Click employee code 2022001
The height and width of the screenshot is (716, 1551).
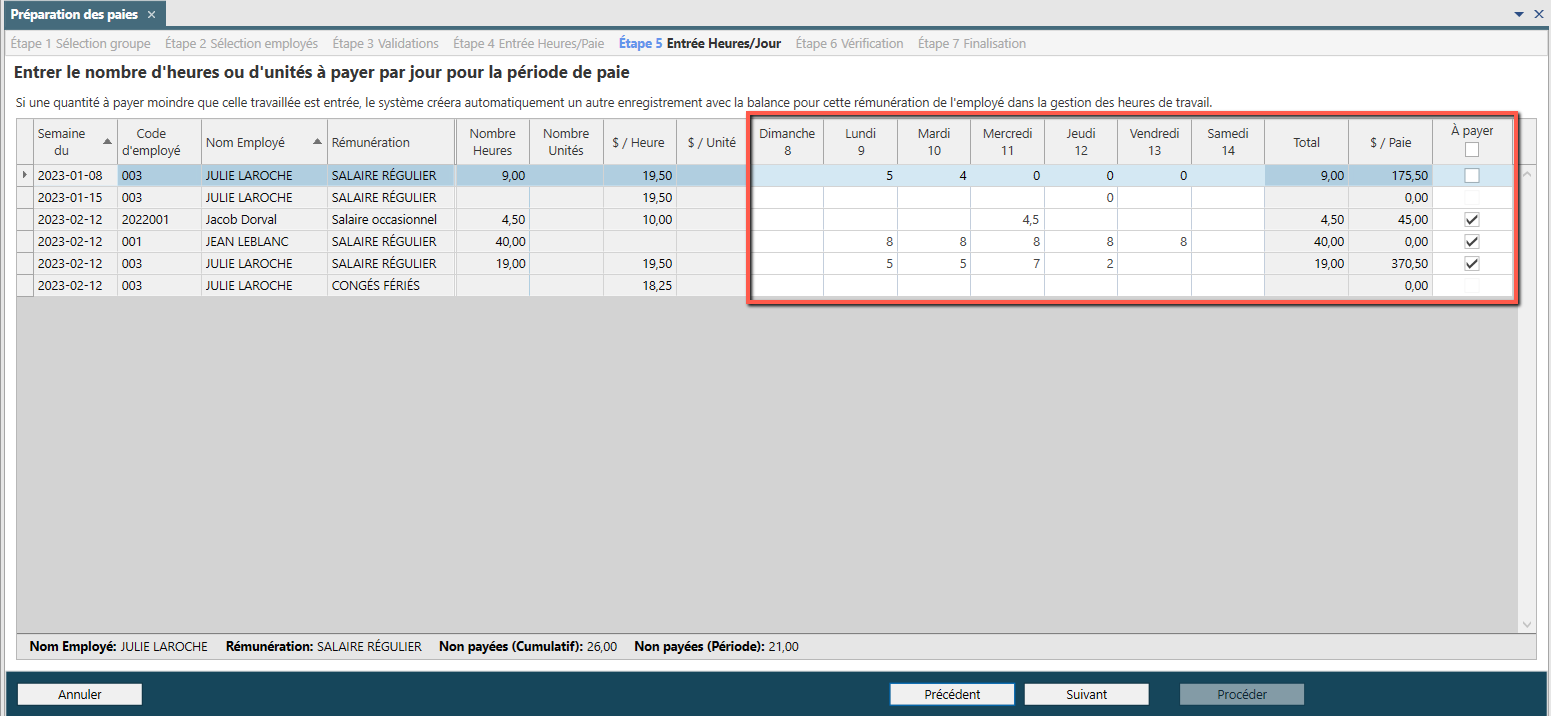(x=159, y=220)
